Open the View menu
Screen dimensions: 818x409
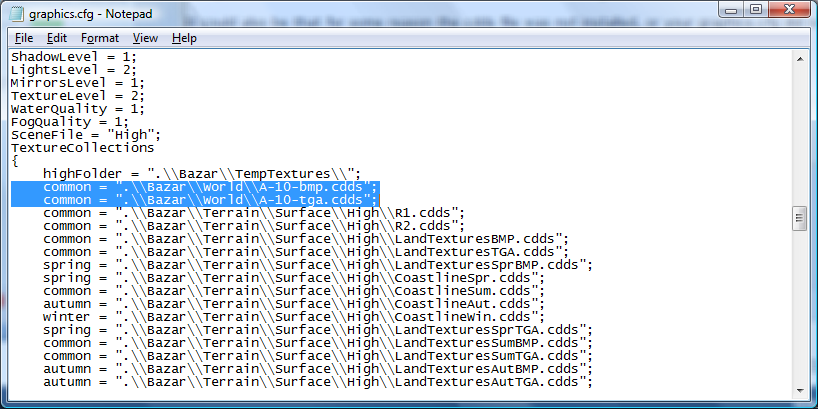point(145,37)
